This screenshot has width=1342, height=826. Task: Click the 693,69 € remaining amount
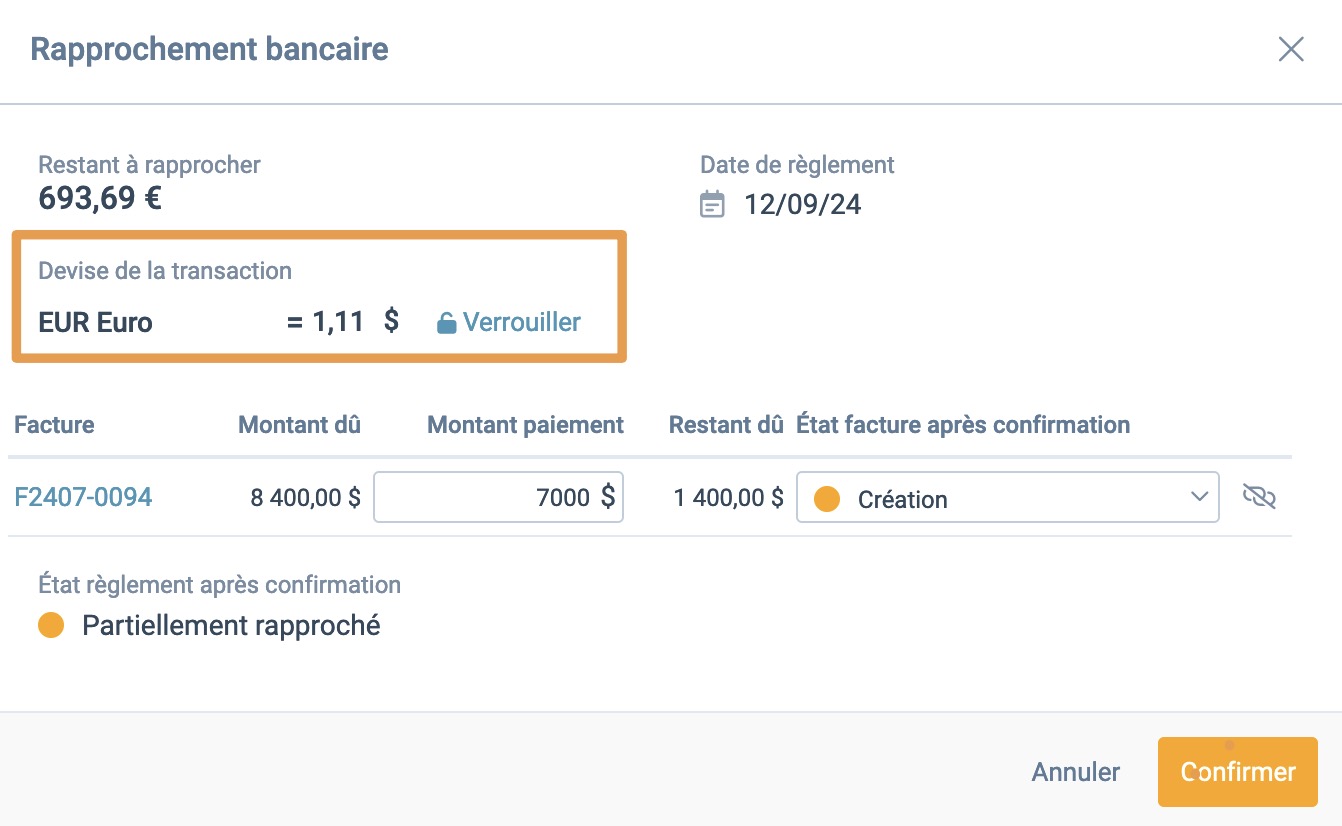100,198
